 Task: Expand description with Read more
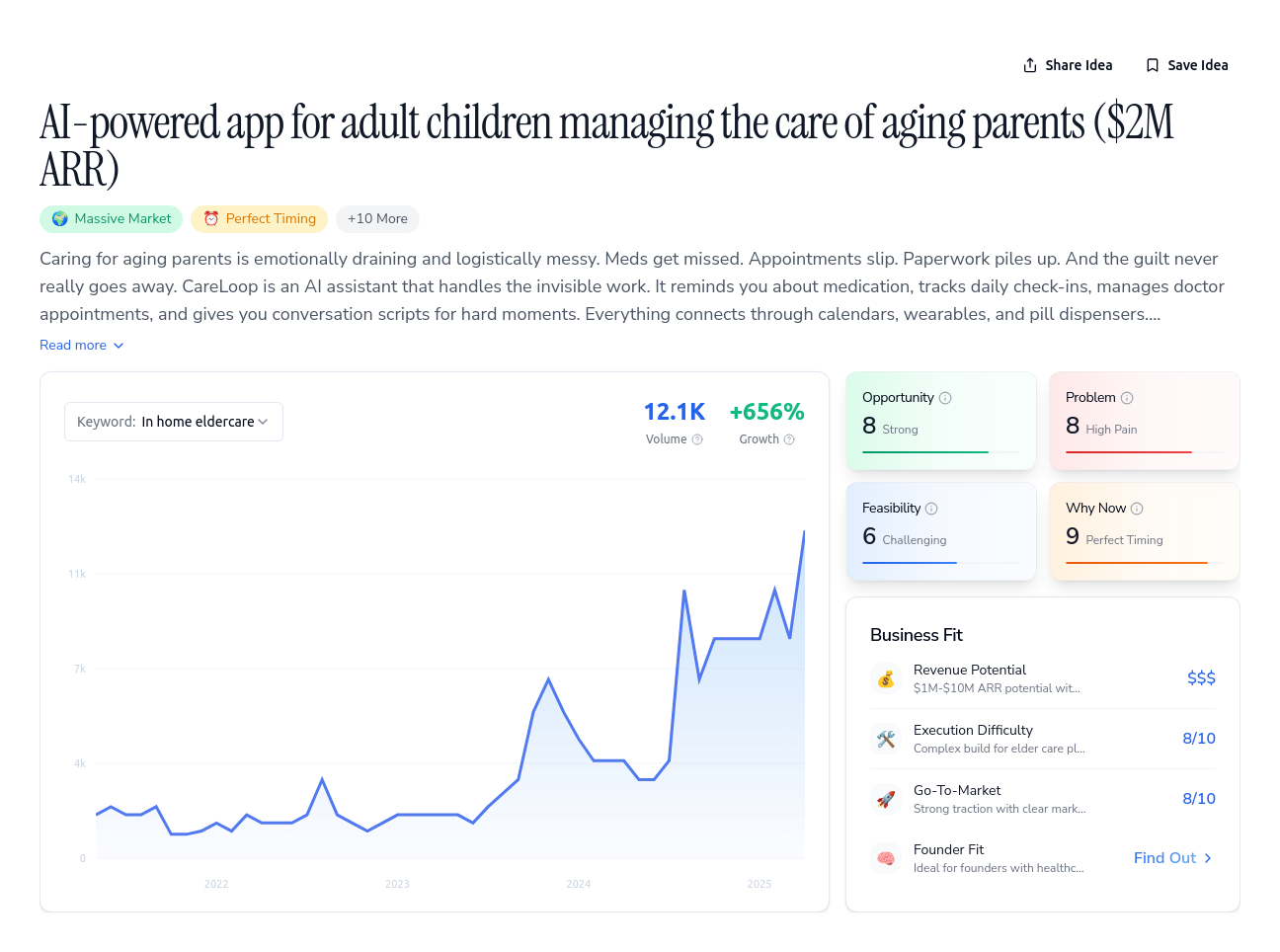tap(82, 346)
